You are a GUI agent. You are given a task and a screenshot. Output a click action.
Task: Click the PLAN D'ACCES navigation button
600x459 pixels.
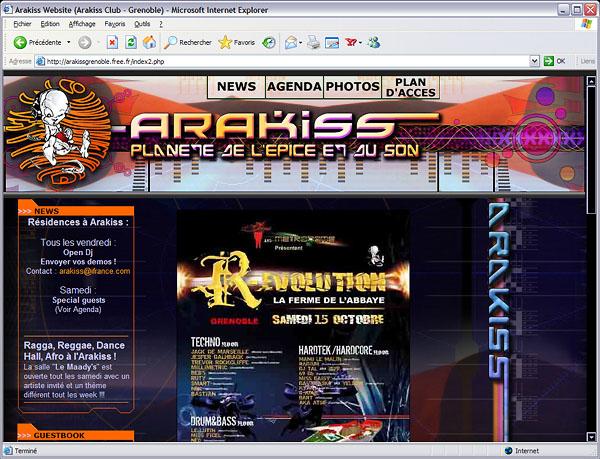[x=411, y=87]
